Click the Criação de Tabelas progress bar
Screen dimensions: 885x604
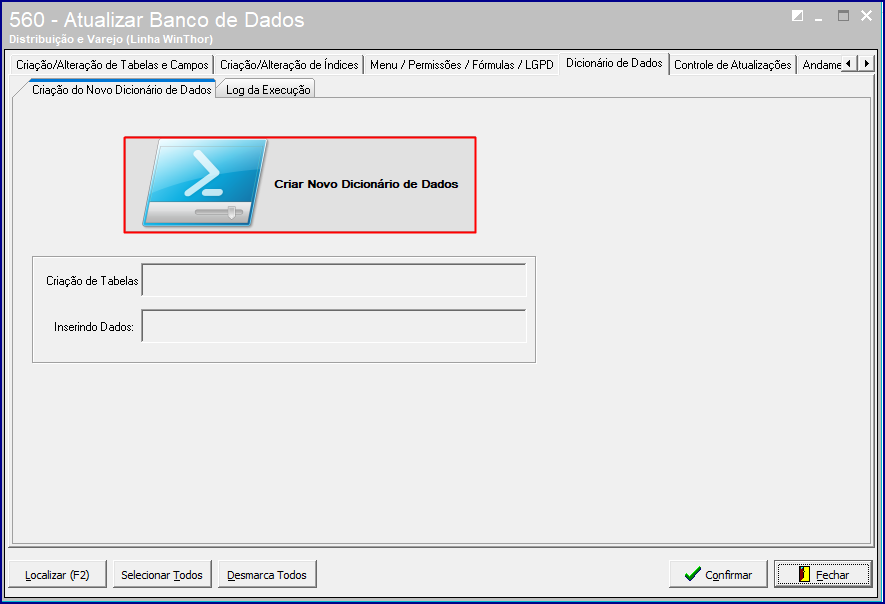[334, 280]
